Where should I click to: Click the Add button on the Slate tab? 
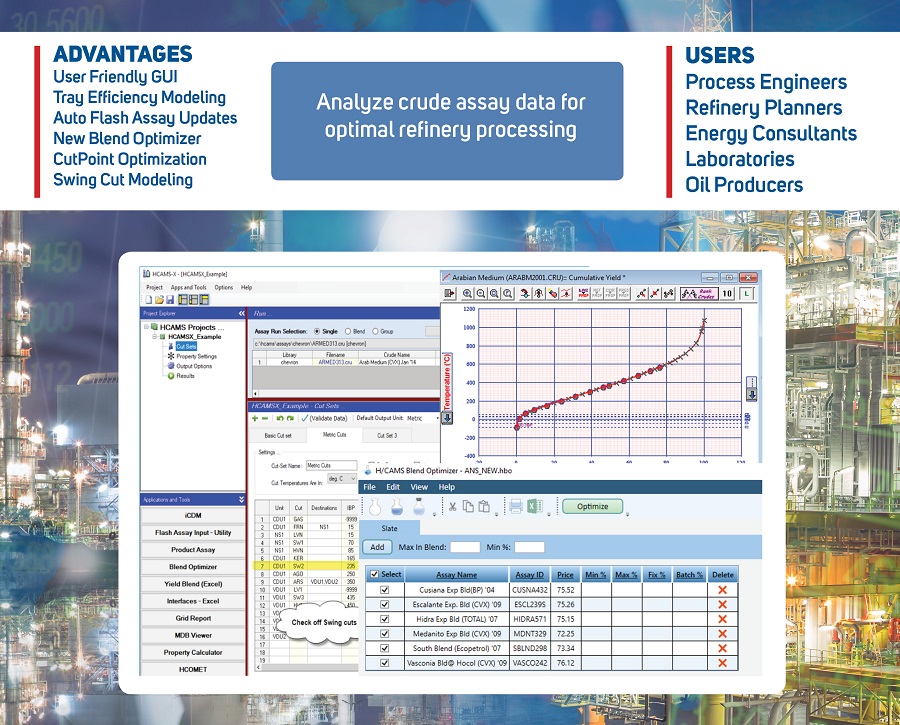(377, 547)
